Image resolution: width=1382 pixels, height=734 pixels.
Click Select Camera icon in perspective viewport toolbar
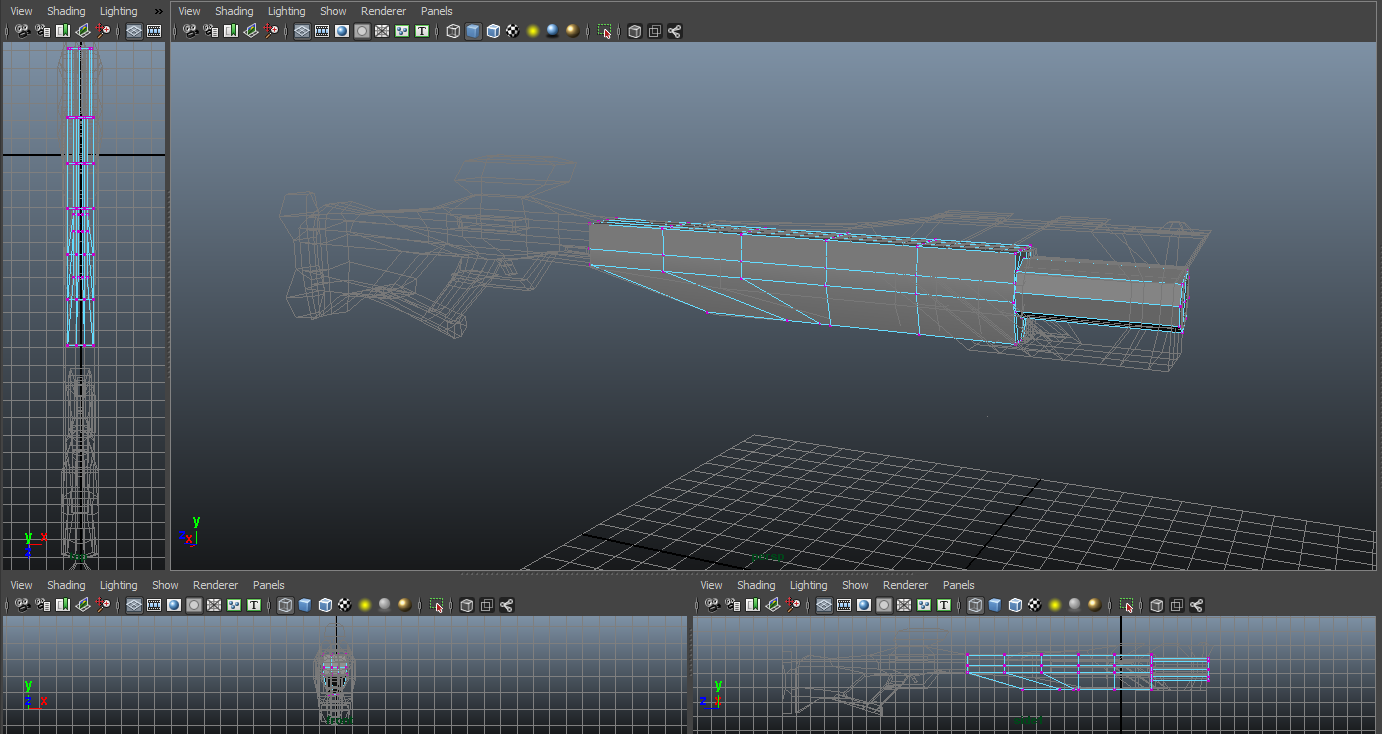(190, 31)
